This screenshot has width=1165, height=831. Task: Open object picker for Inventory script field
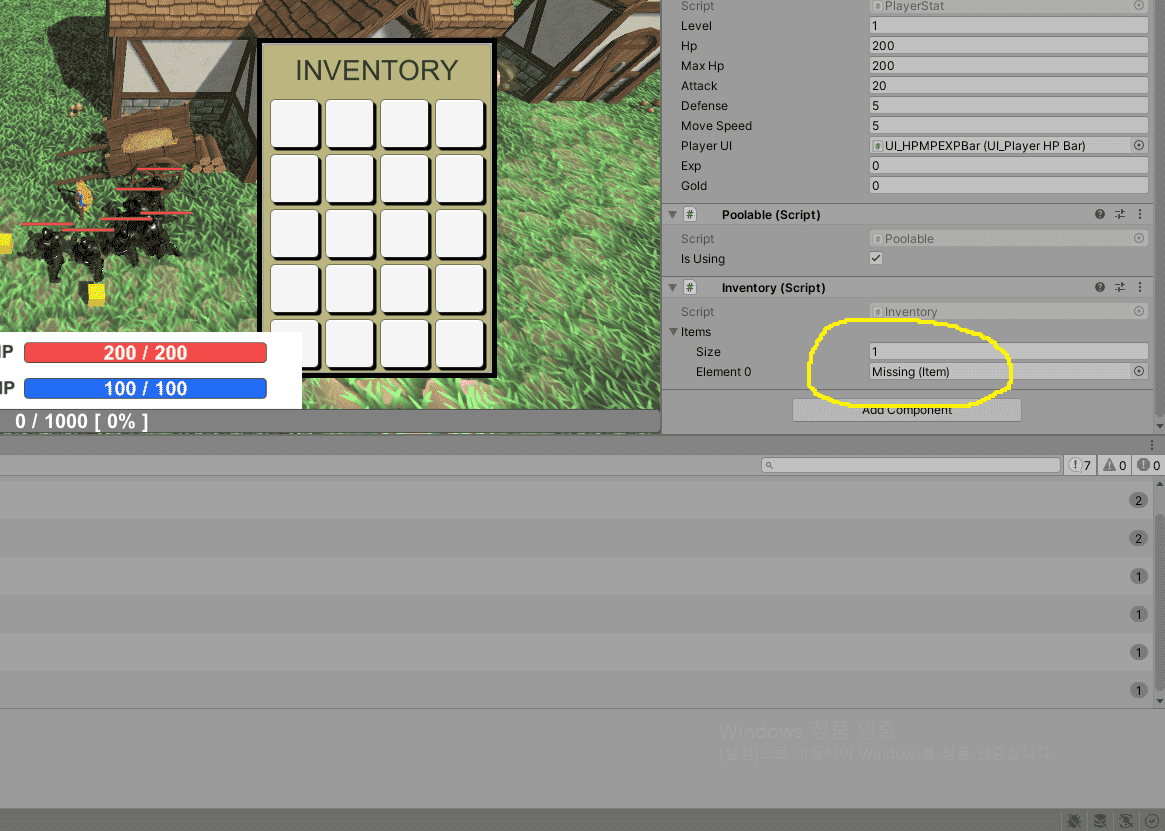[x=1139, y=311]
